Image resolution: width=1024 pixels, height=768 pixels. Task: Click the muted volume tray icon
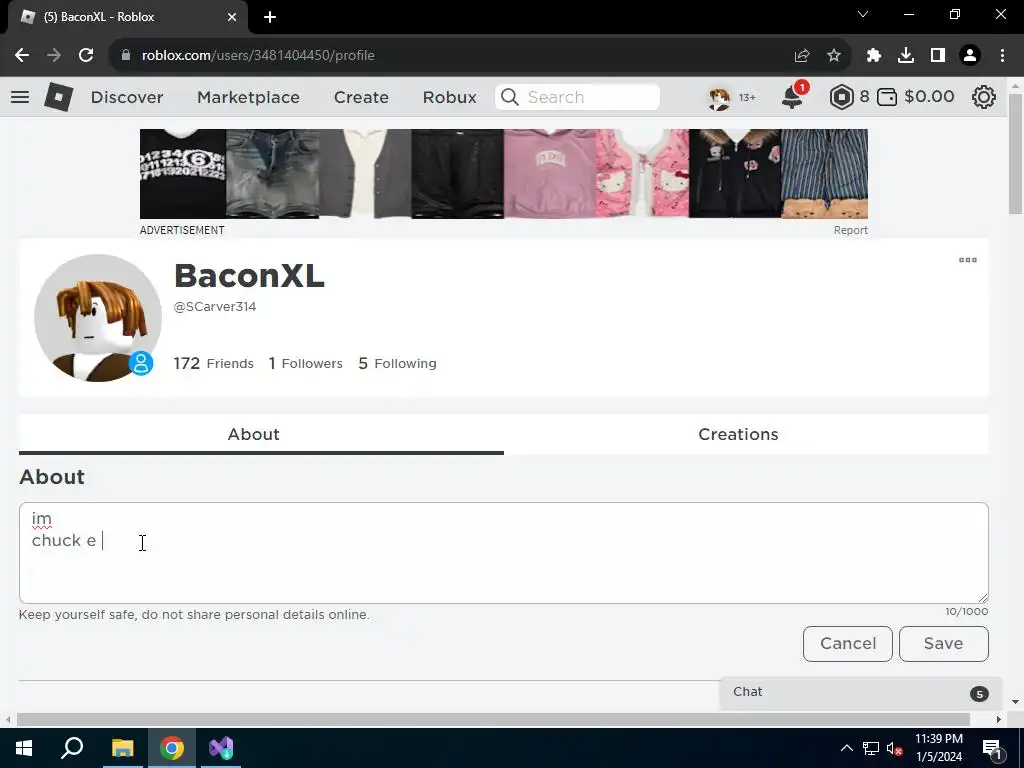coord(895,748)
